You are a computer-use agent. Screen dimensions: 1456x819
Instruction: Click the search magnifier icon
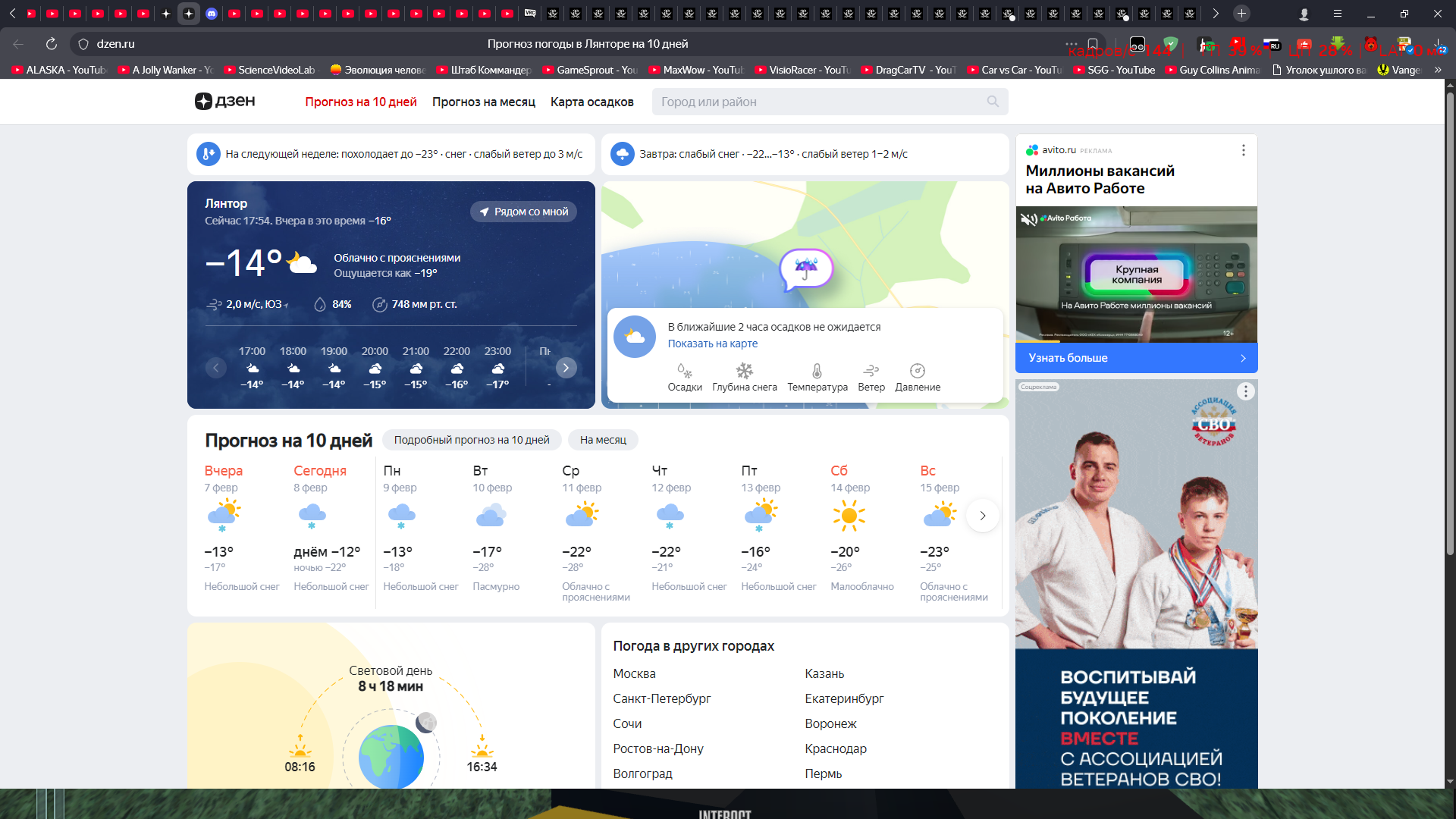click(x=993, y=102)
